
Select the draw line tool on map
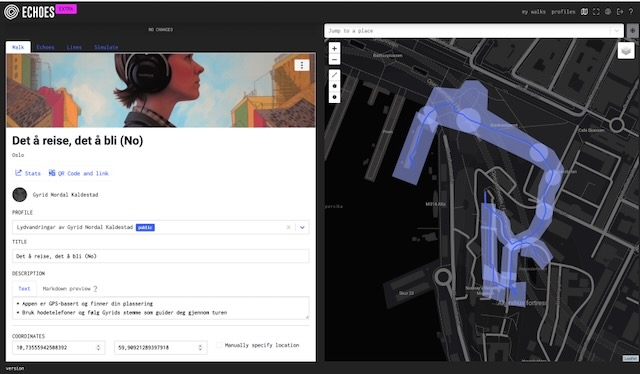[334, 75]
